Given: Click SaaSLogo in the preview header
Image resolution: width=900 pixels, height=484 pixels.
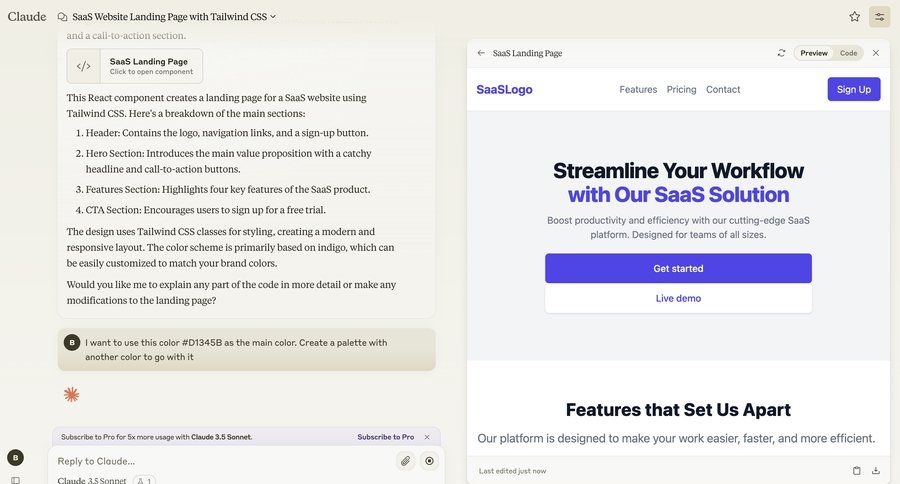Looking at the screenshot, I should [505, 90].
